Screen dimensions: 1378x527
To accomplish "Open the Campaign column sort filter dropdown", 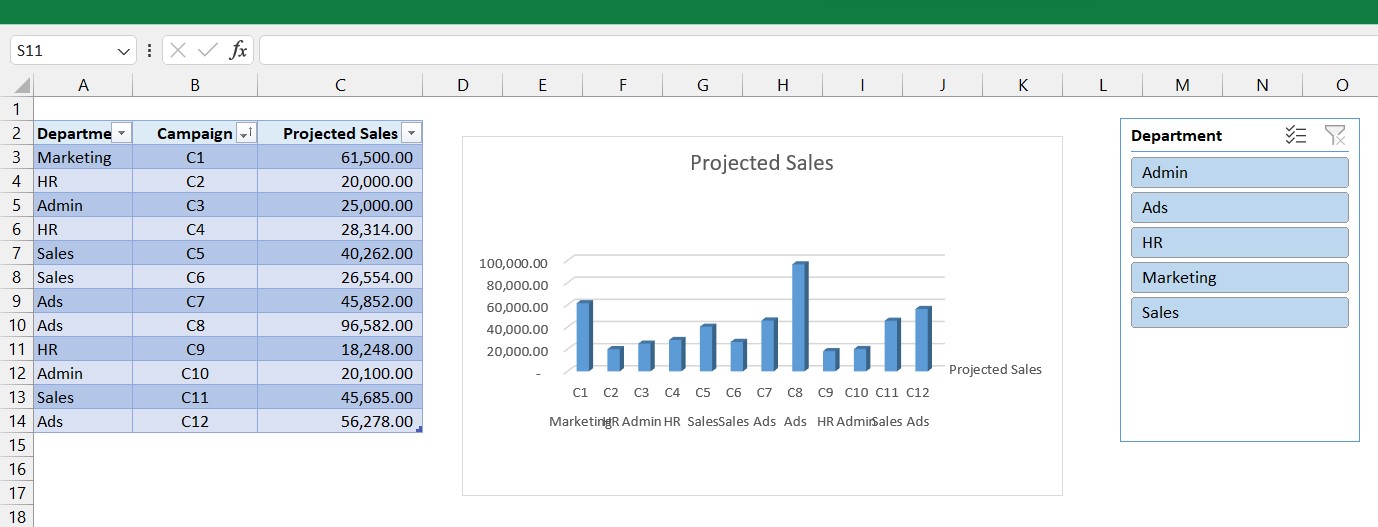I will (x=246, y=134).
